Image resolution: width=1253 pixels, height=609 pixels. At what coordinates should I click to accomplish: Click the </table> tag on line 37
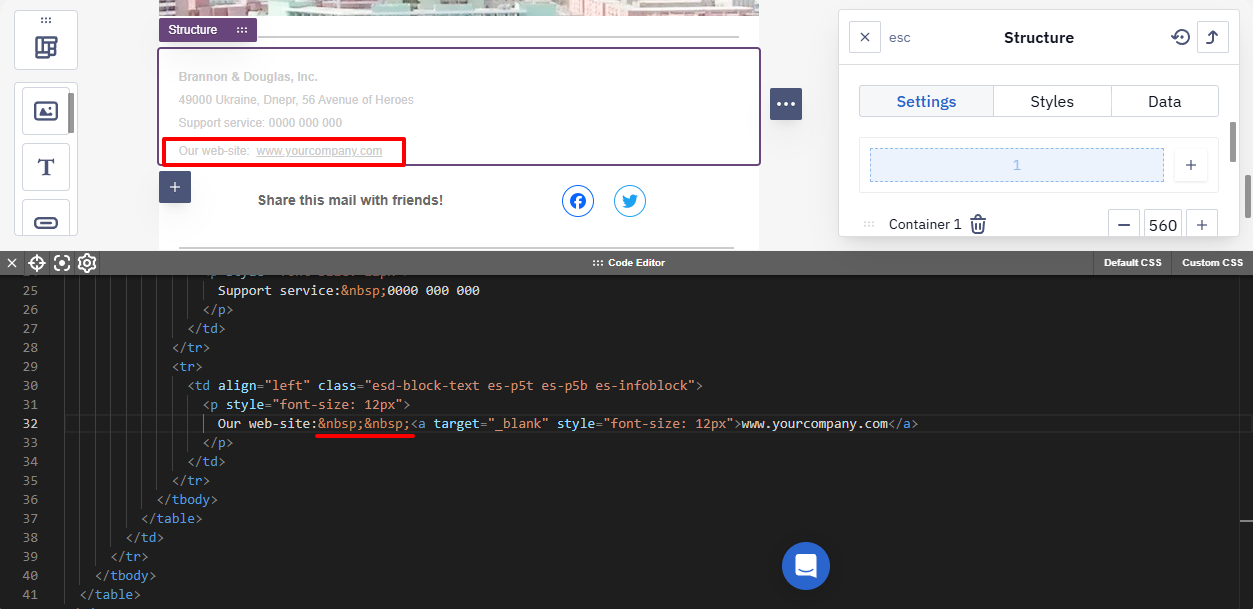point(171,519)
